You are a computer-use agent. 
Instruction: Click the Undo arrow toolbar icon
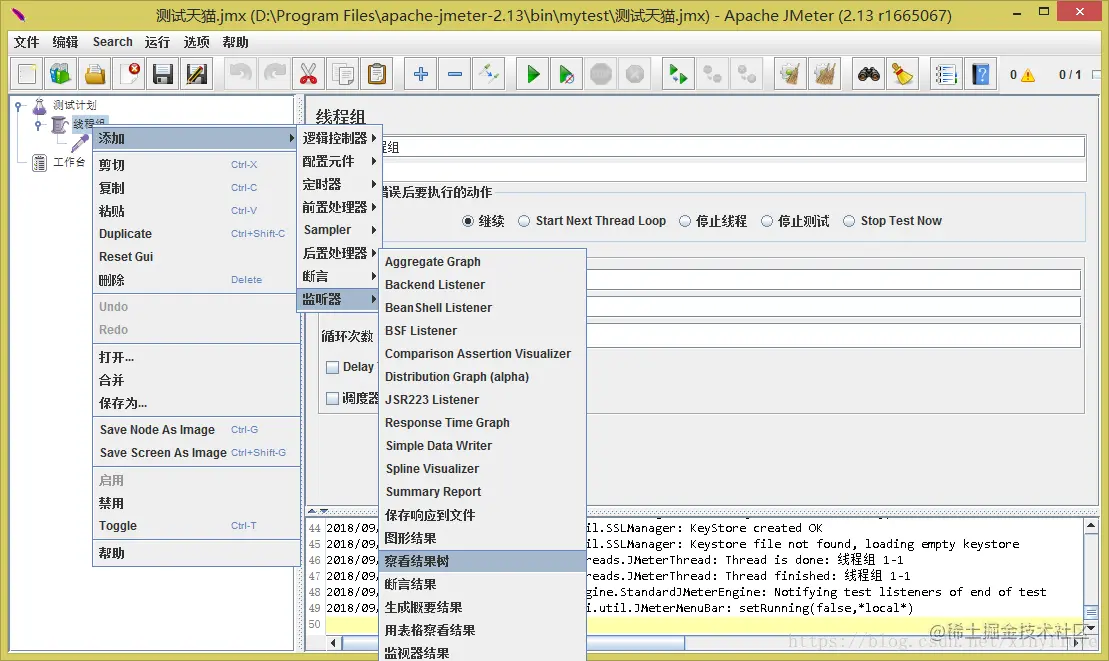[240, 74]
